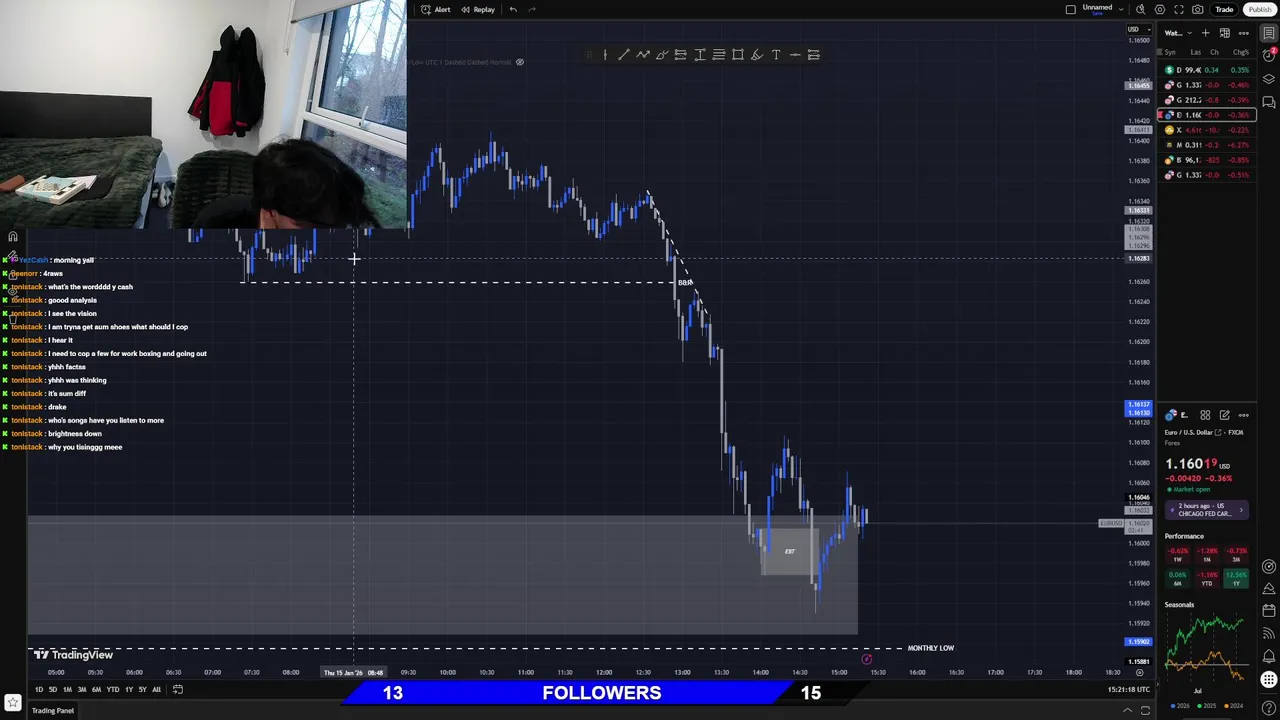
Task: Redo the last chart action
Action: pos(532,10)
